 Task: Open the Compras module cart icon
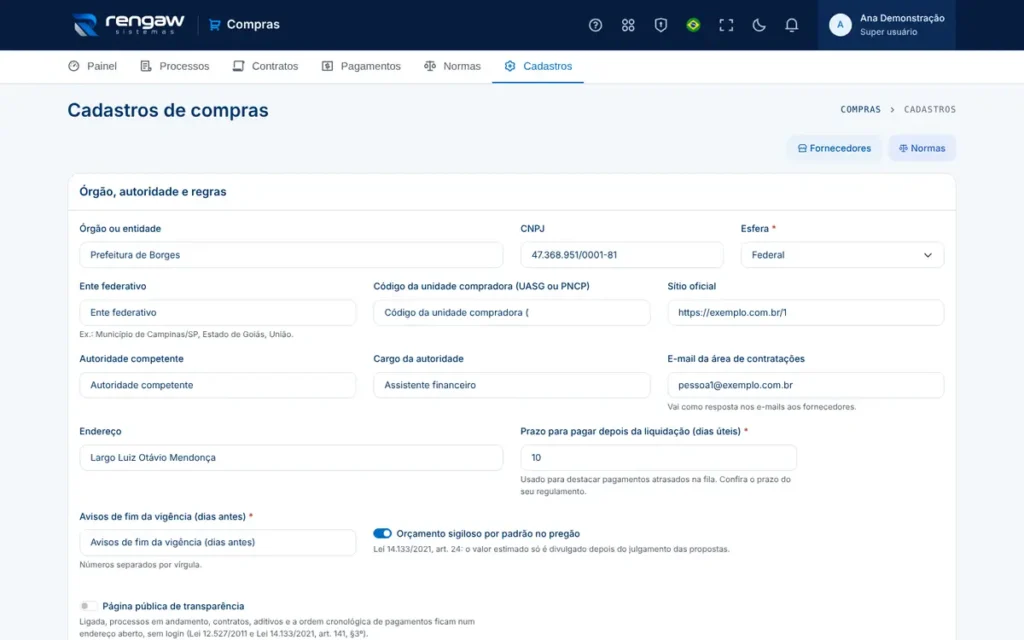pyautogui.click(x=214, y=25)
